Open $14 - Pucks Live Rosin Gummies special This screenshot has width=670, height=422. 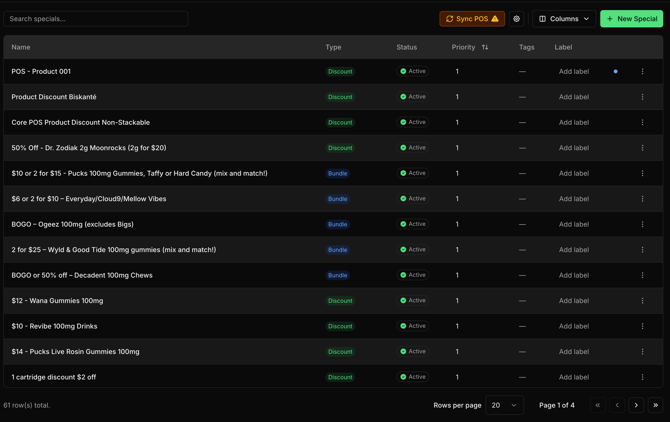75,352
